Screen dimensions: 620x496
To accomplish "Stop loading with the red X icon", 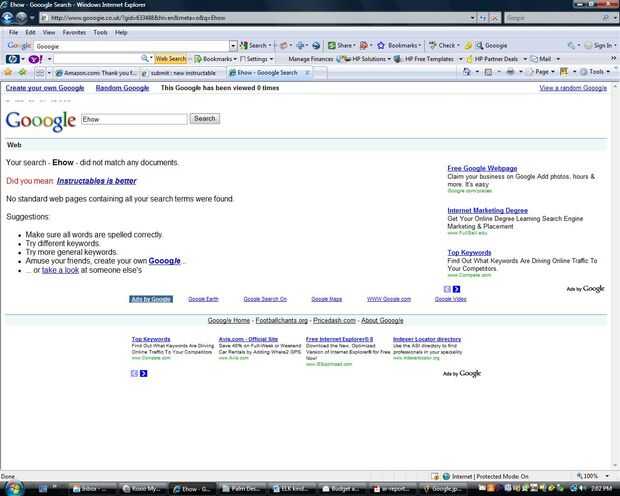I will [494, 18].
